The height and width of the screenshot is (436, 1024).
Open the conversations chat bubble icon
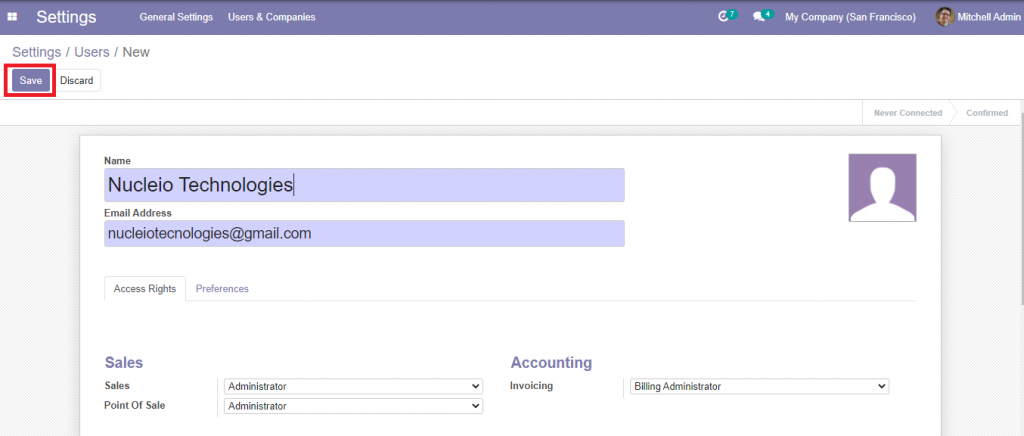(758, 17)
